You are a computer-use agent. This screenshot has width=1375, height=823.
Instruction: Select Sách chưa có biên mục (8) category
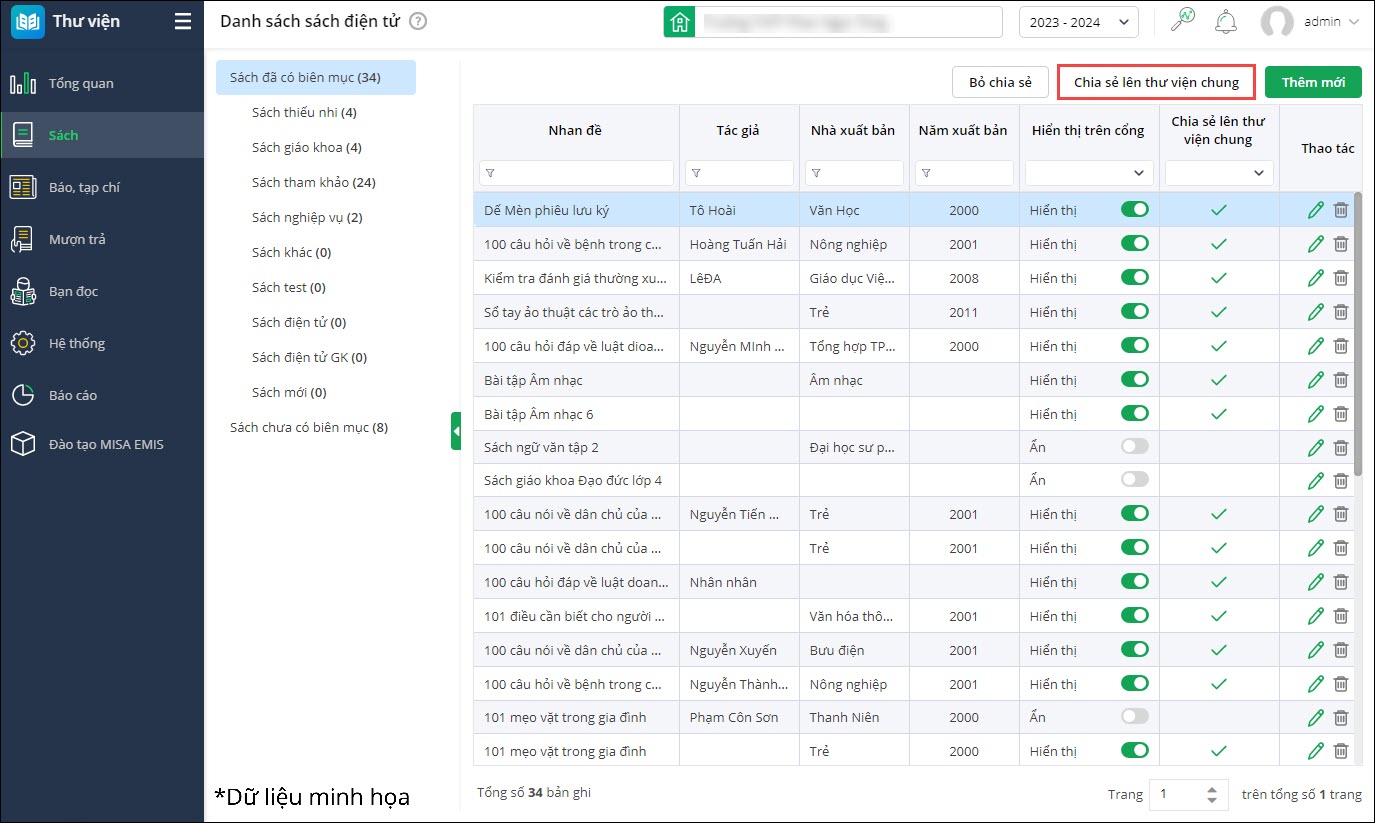tap(309, 427)
